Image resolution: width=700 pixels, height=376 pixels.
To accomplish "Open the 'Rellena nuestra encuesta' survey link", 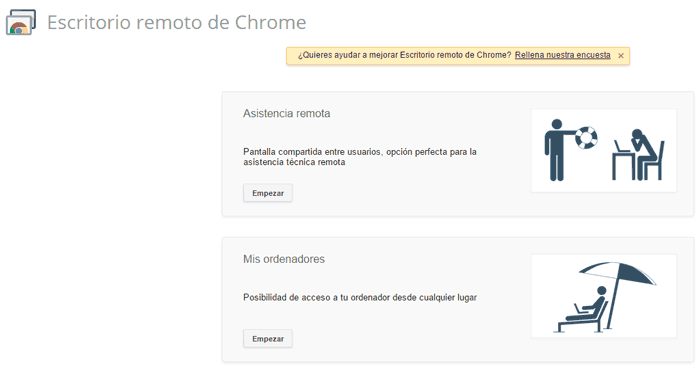I will pyautogui.click(x=562, y=55).
